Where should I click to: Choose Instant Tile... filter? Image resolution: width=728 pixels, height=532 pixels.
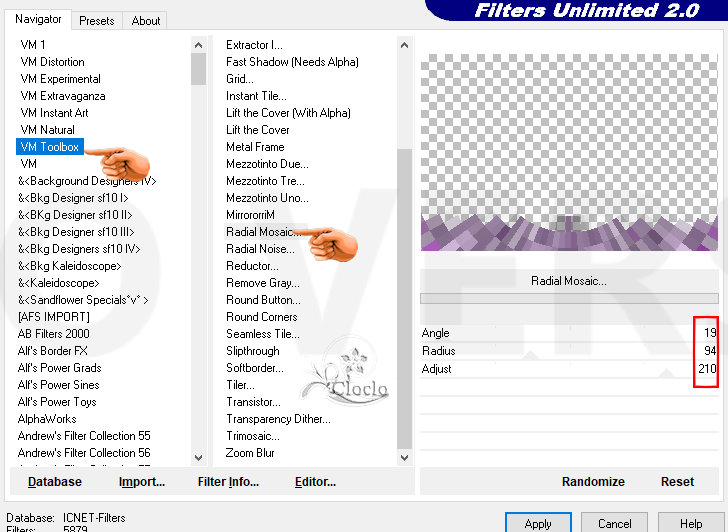256,96
